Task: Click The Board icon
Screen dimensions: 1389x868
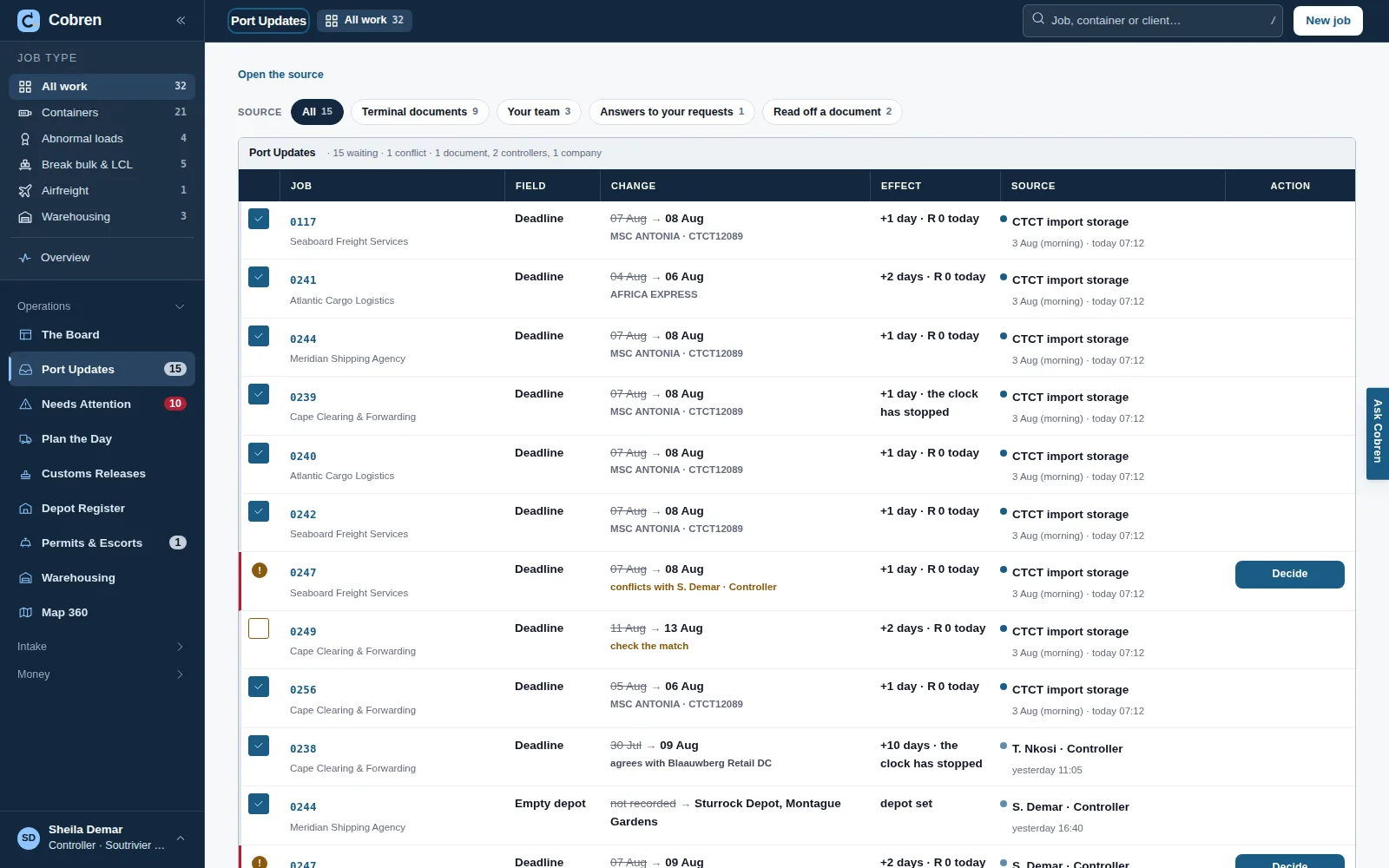Action: click(25, 335)
